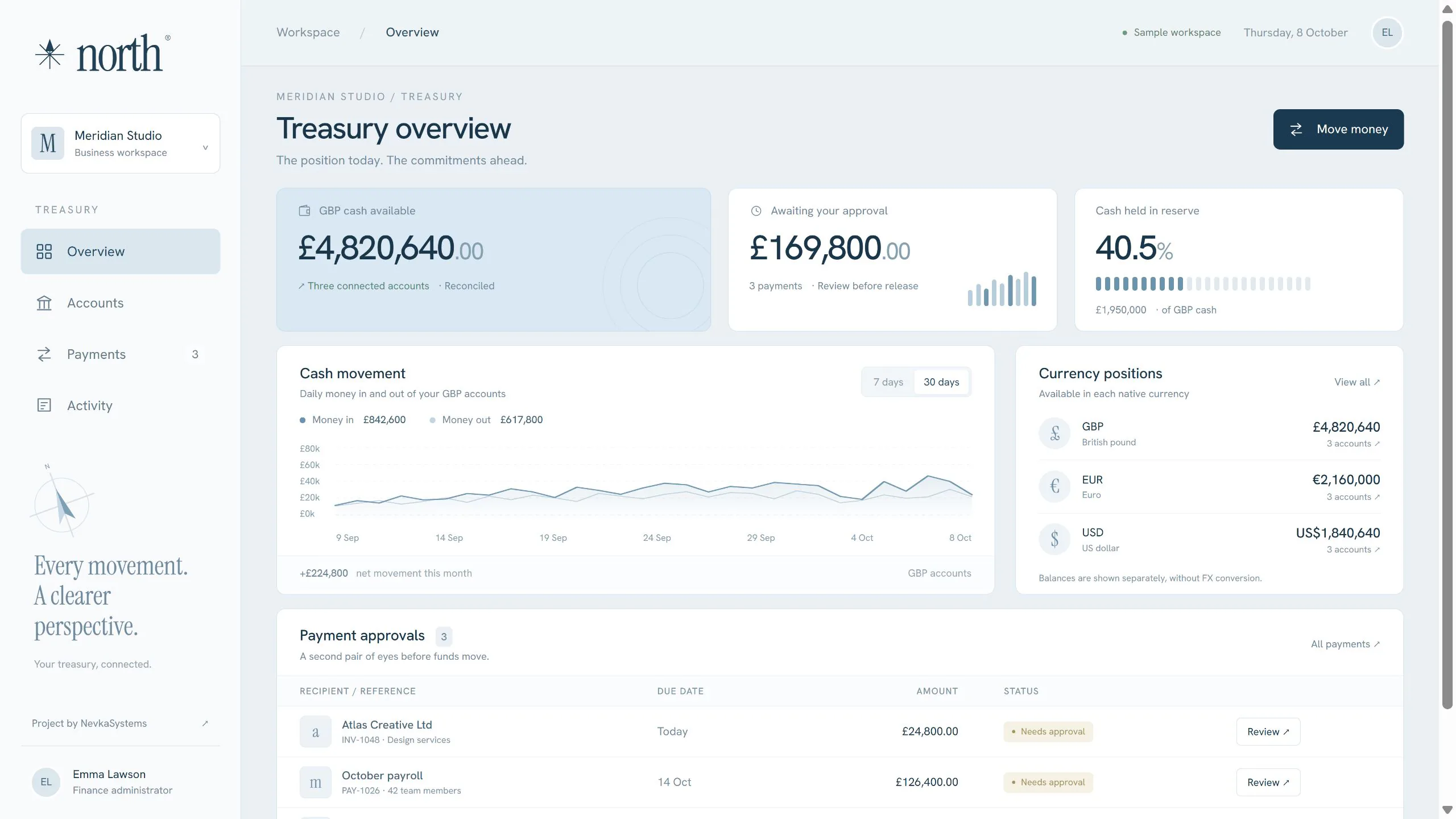Open Activity in the sidebar
The width and height of the screenshot is (1456, 819).
(x=121, y=406)
